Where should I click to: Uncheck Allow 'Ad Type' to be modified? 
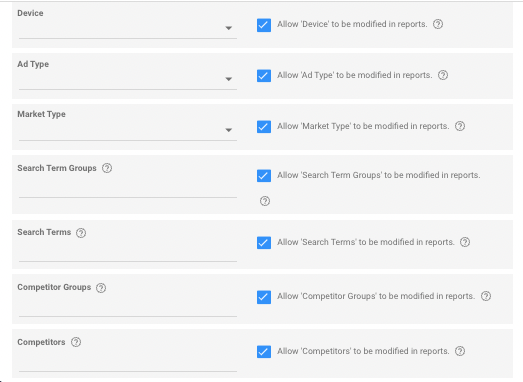(264, 76)
